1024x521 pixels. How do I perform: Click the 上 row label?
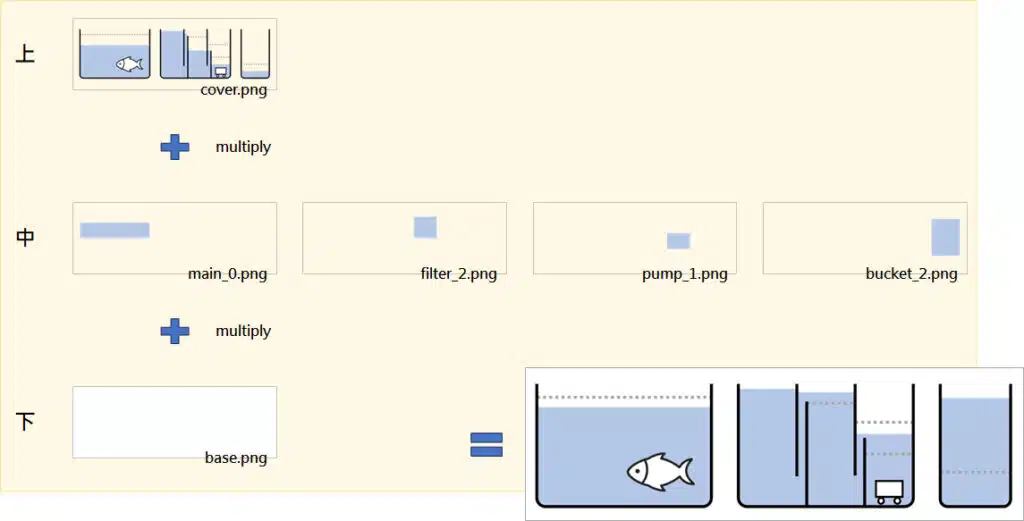pos(25,54)
